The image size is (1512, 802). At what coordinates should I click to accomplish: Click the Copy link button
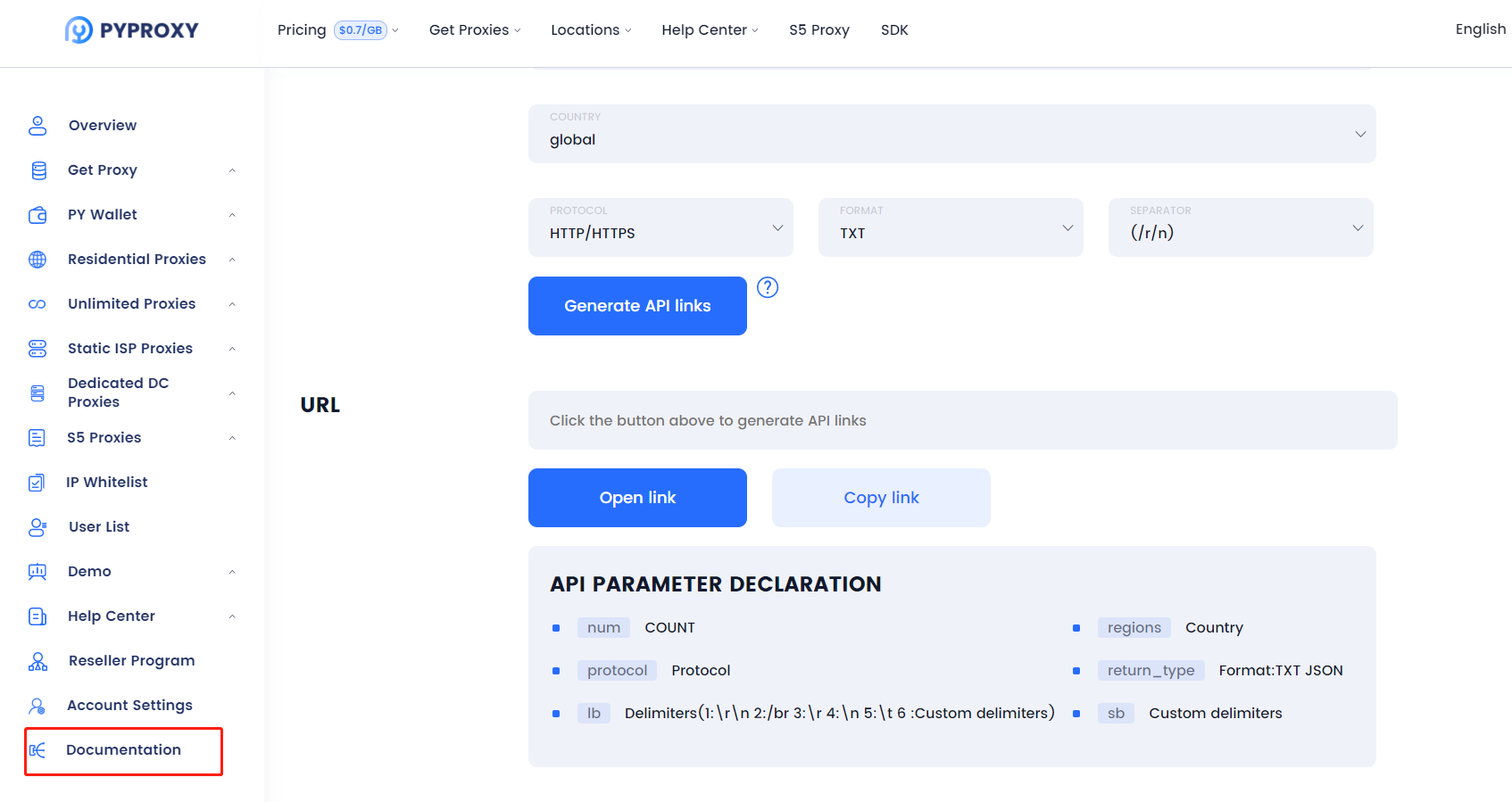pyautogui.click(x=881, y=498)
